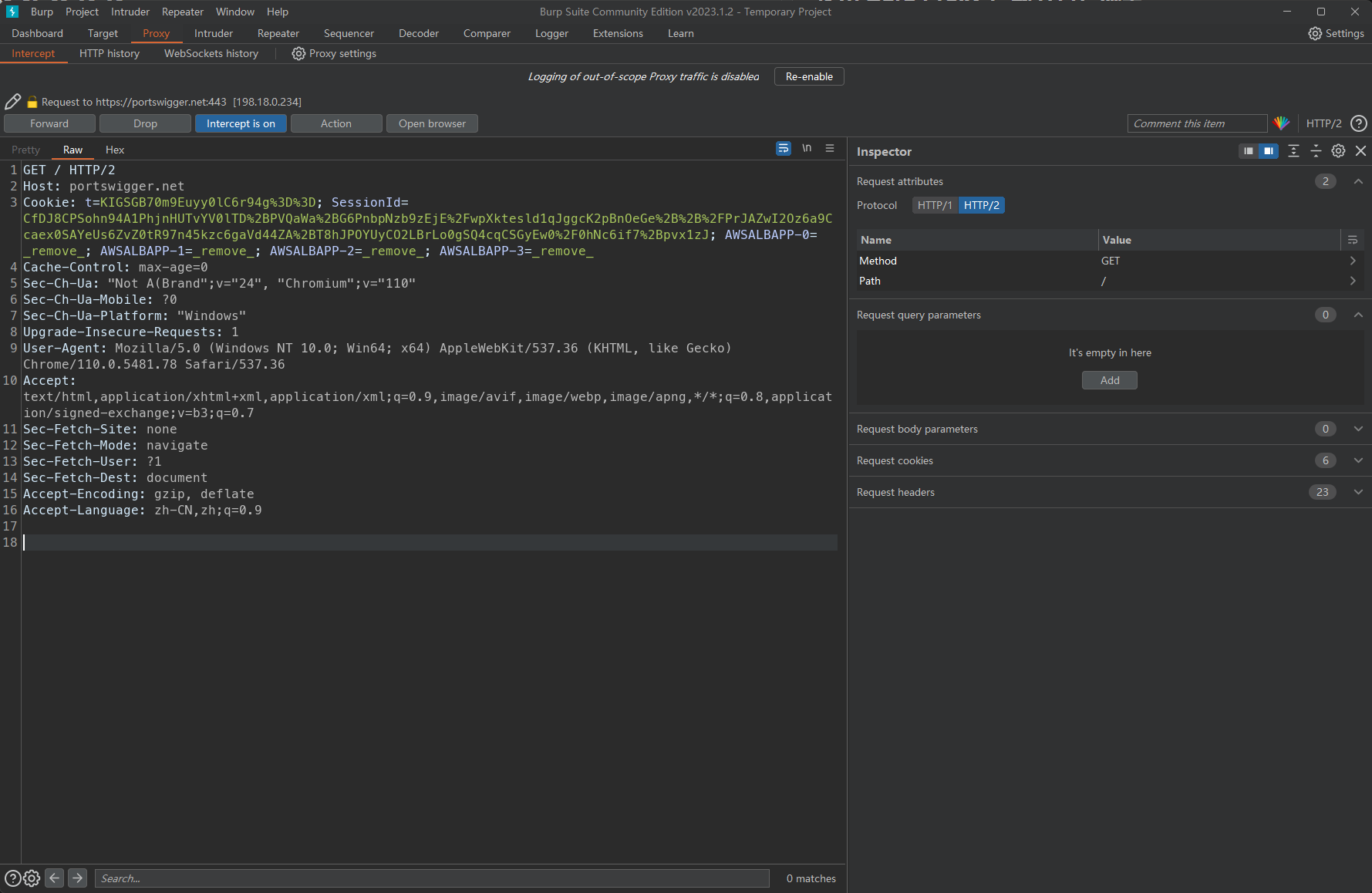The width and height of the screenshot is (1372, 893).
Task: Open the highlight color picker icon
Action: tap(1281, 123)
